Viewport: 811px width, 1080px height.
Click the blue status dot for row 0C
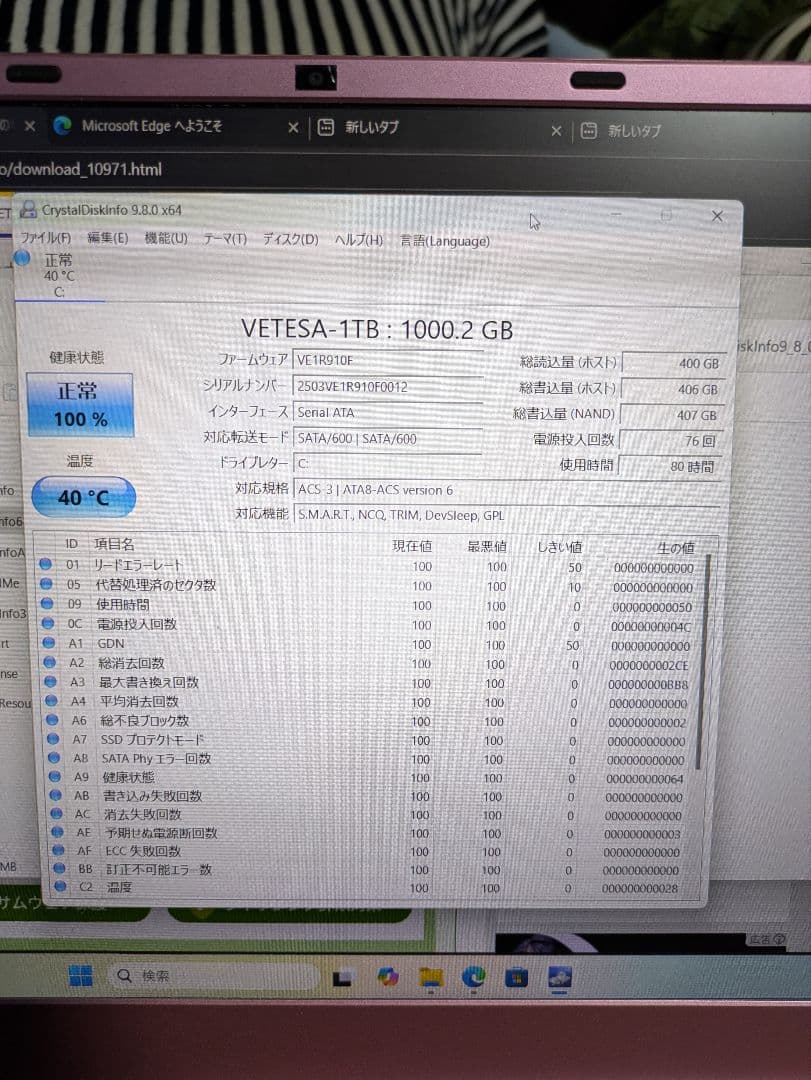point(48,623)
